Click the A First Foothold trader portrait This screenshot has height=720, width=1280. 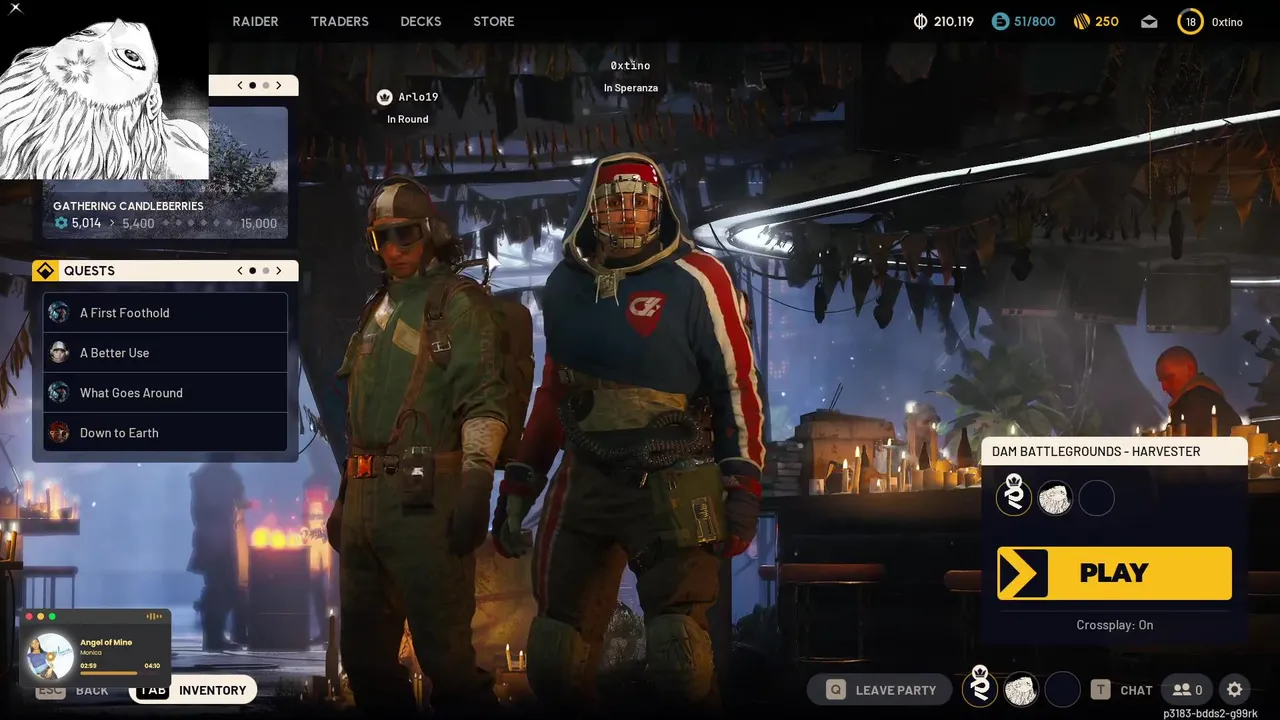[x=59, y=313]
